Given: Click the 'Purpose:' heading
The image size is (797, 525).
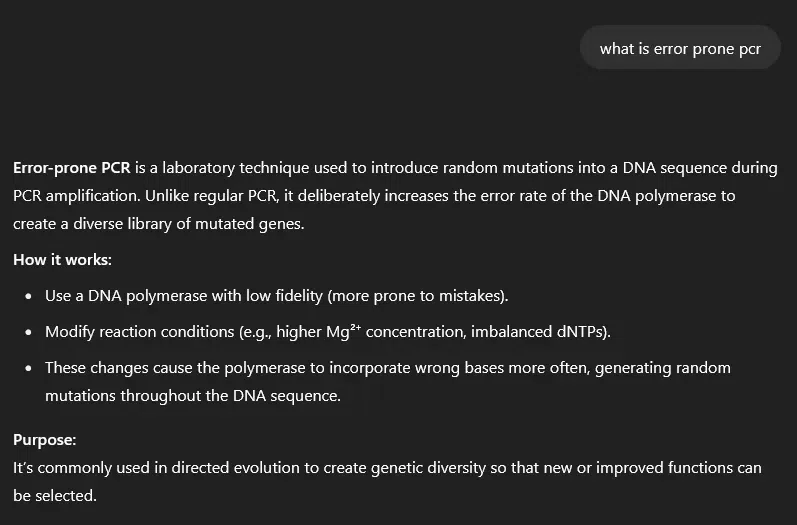Looking at the screenshot, I should coord(45,440).
